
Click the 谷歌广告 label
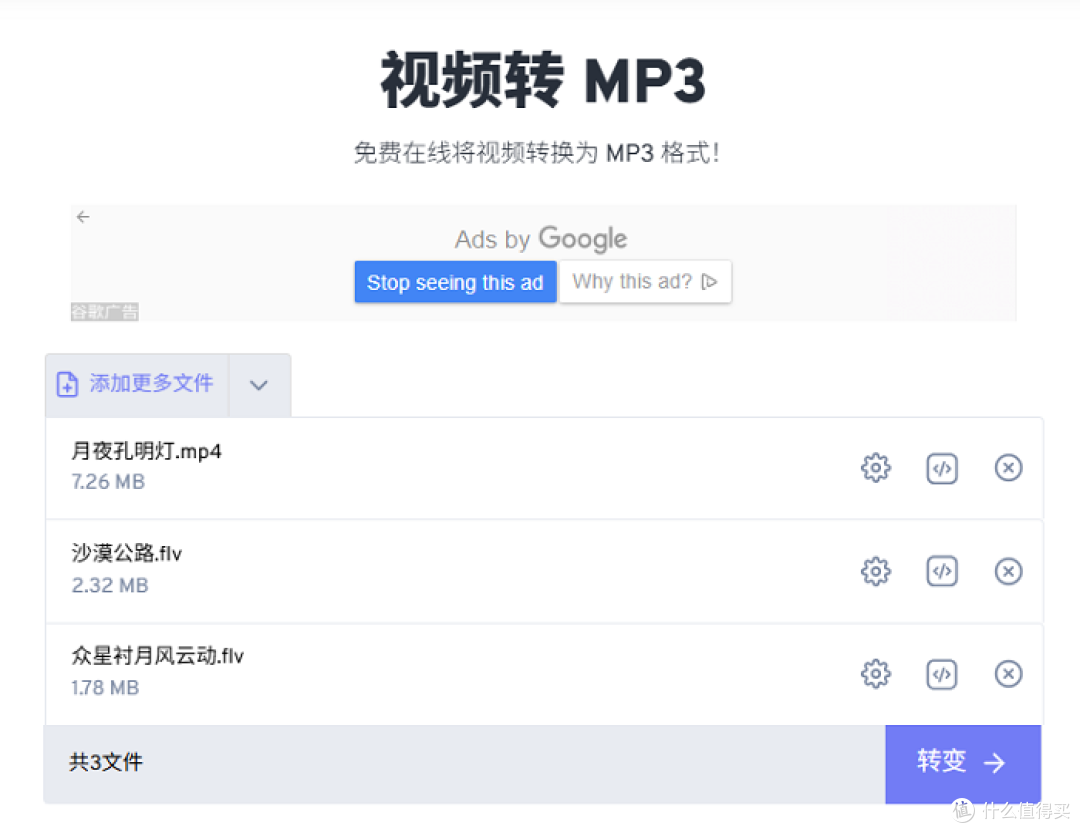(105, 312)
